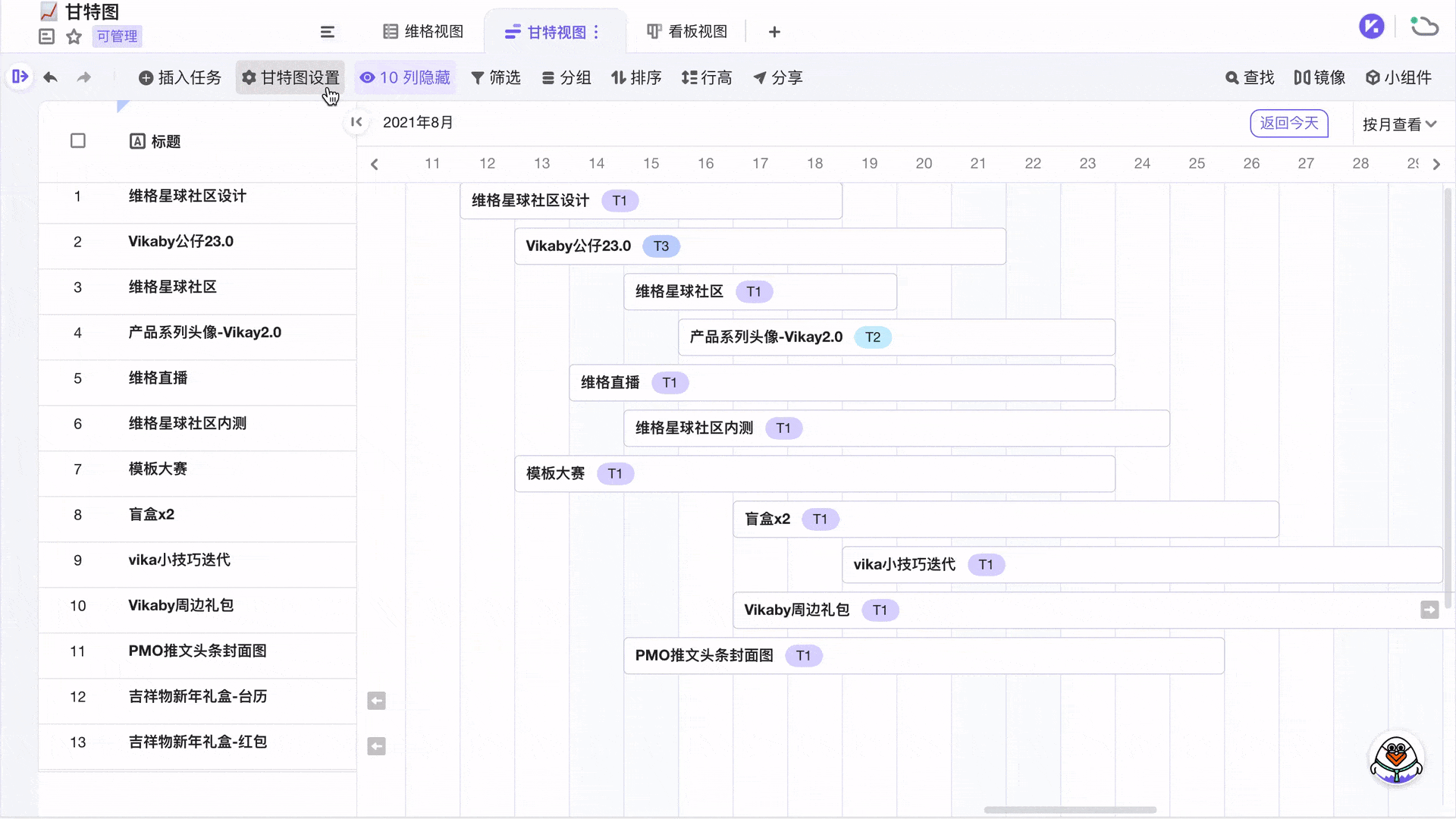Open the 筛选 (filter) tool
The image size is (1456, 819).
tap(497, 77)
